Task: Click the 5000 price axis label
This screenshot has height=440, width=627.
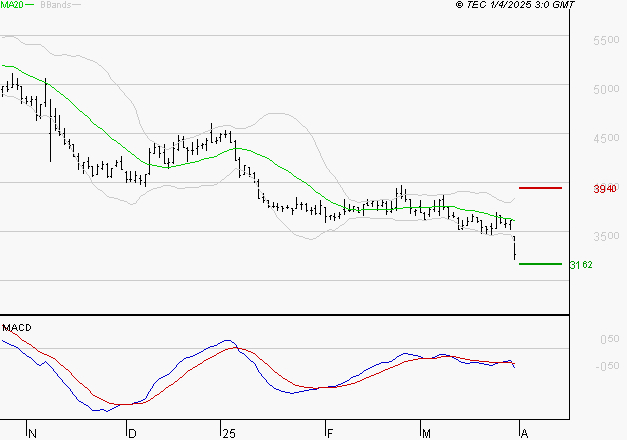Action: [606, 89]
